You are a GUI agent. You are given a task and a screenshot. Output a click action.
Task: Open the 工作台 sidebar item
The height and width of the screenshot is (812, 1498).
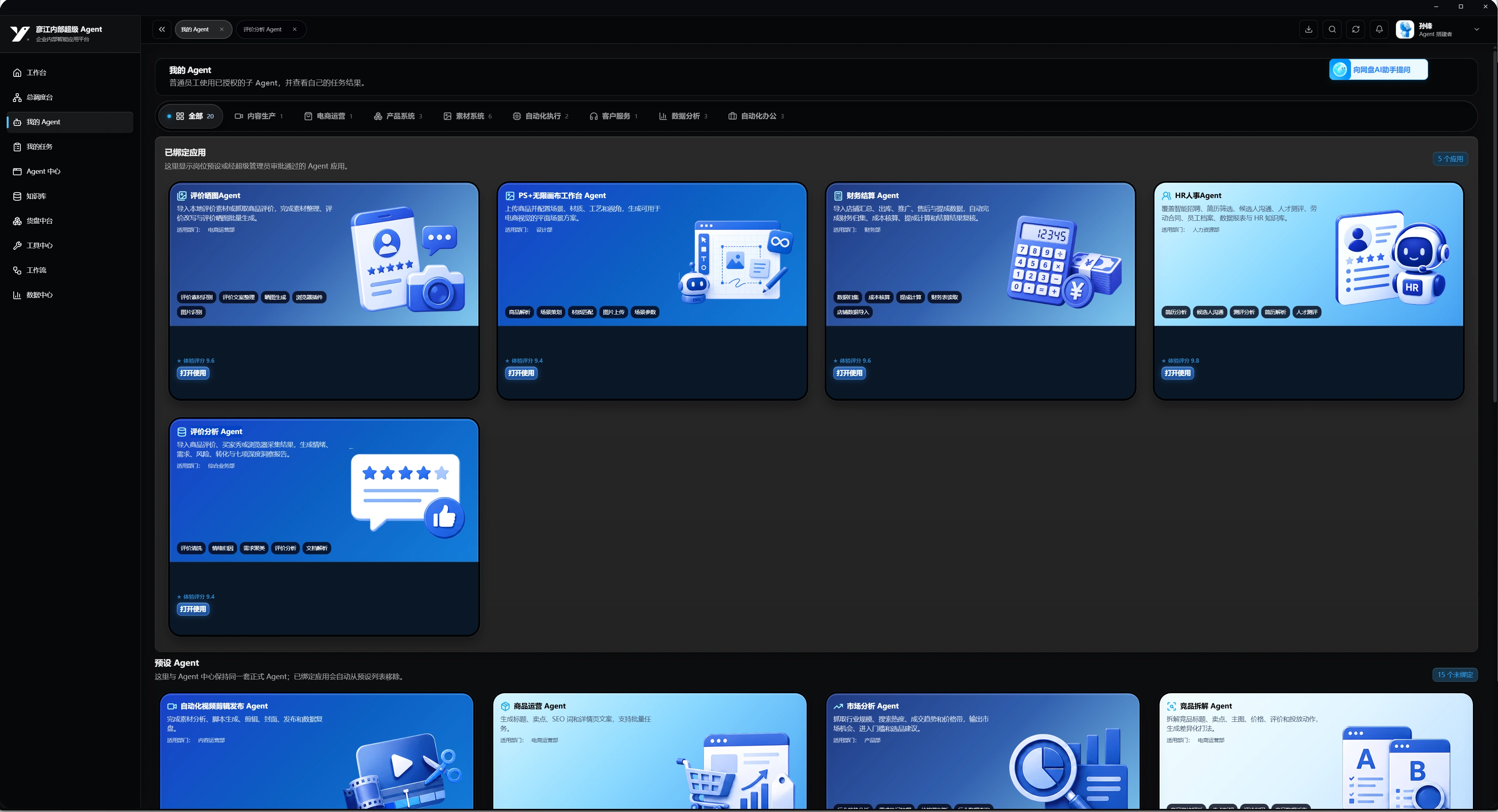70,73
